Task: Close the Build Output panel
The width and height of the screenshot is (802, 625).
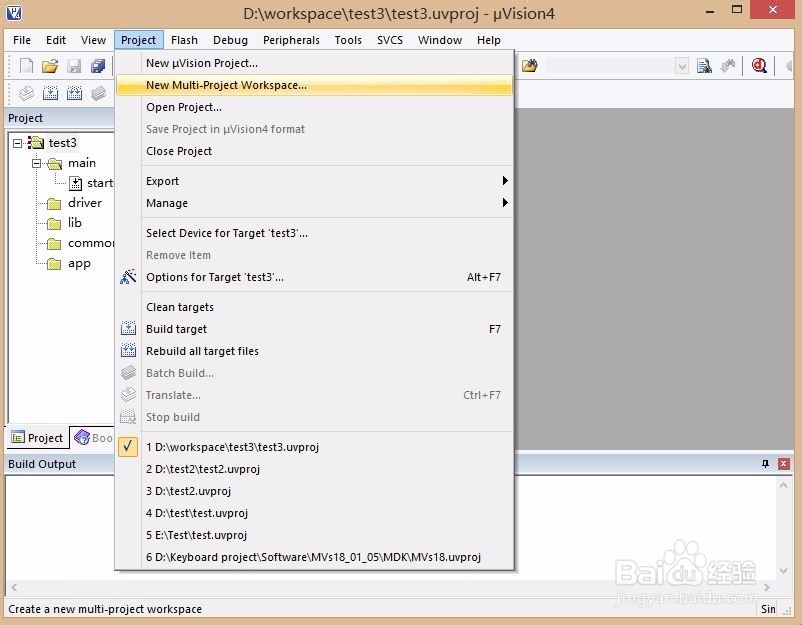Action: 783,463
